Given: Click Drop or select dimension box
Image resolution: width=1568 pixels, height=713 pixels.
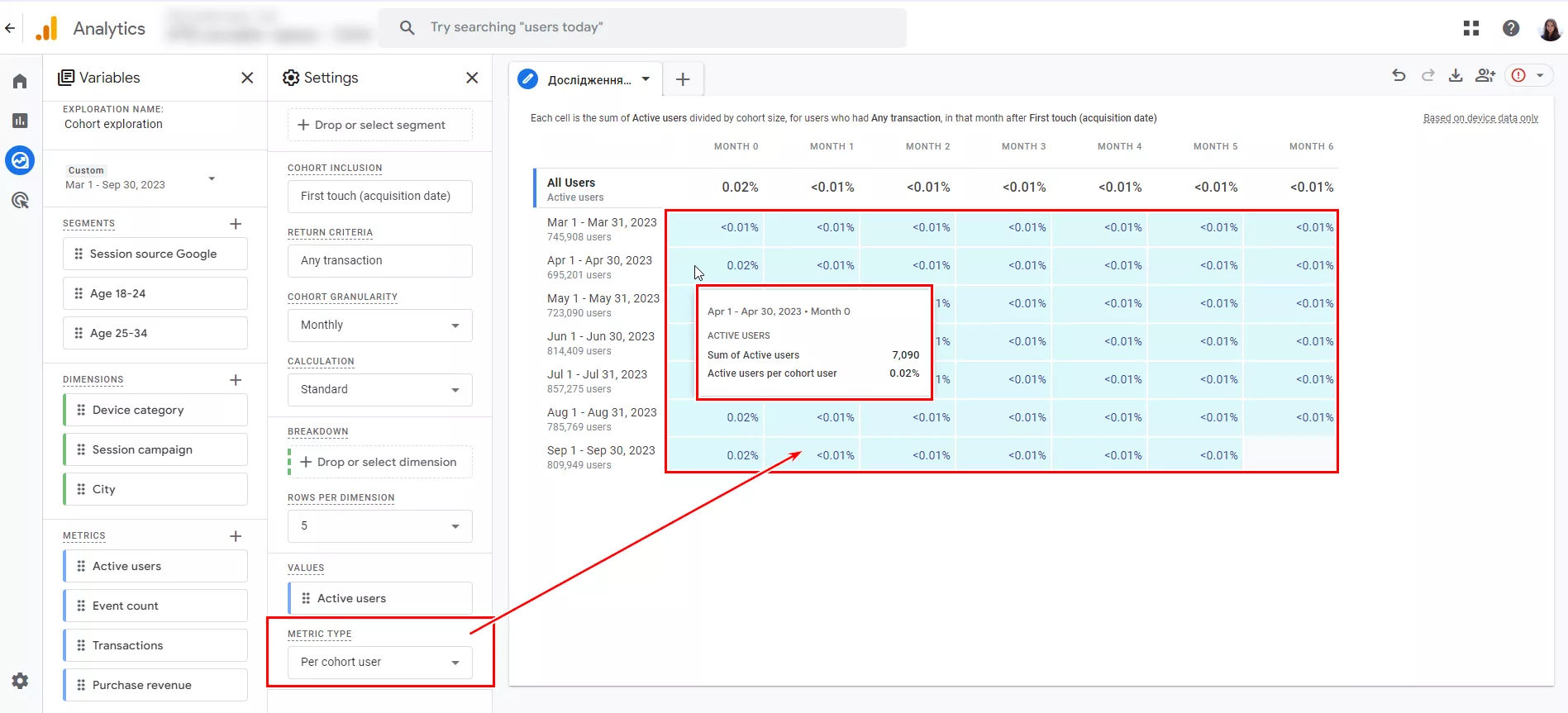Looking at the screenshot, I should tap(380, 462).
